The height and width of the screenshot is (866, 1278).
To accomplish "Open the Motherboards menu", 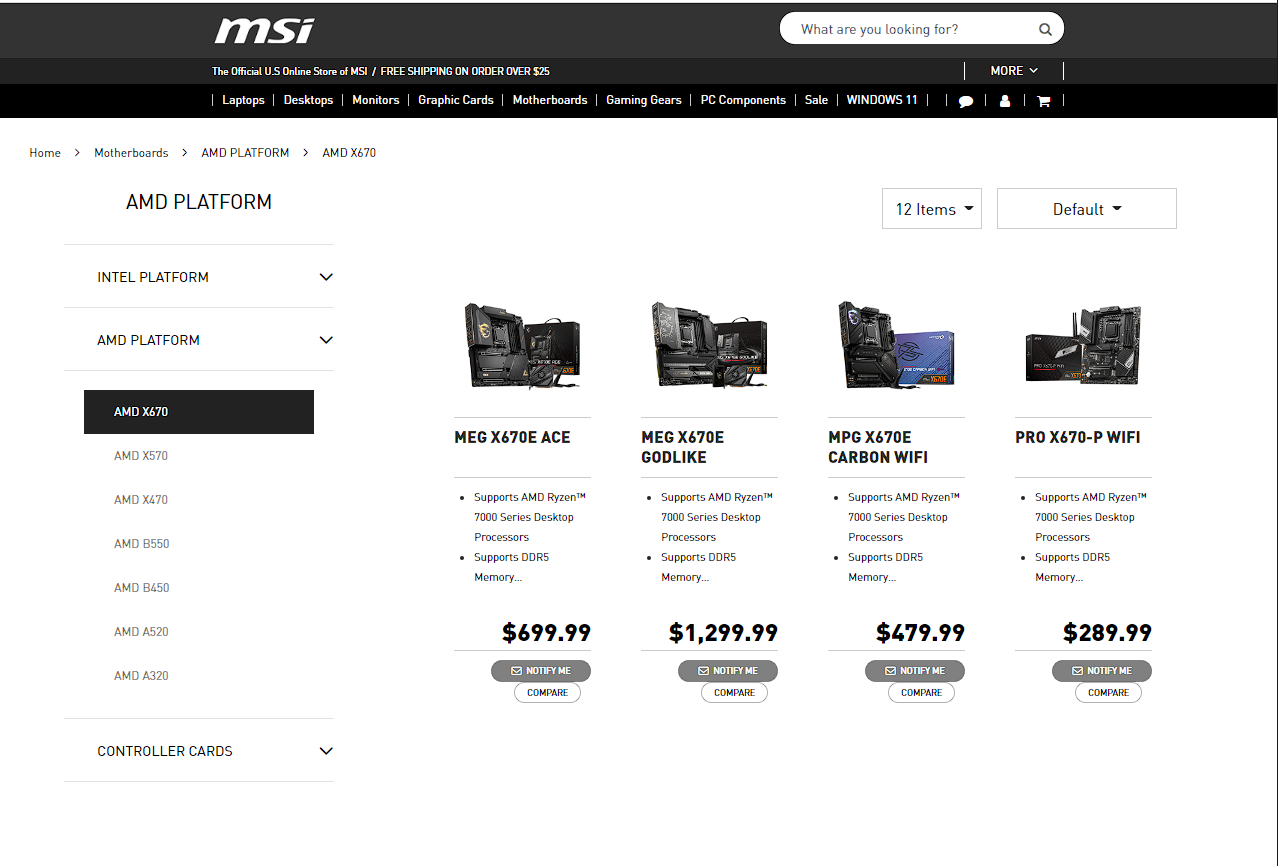I will pos(550,100).
